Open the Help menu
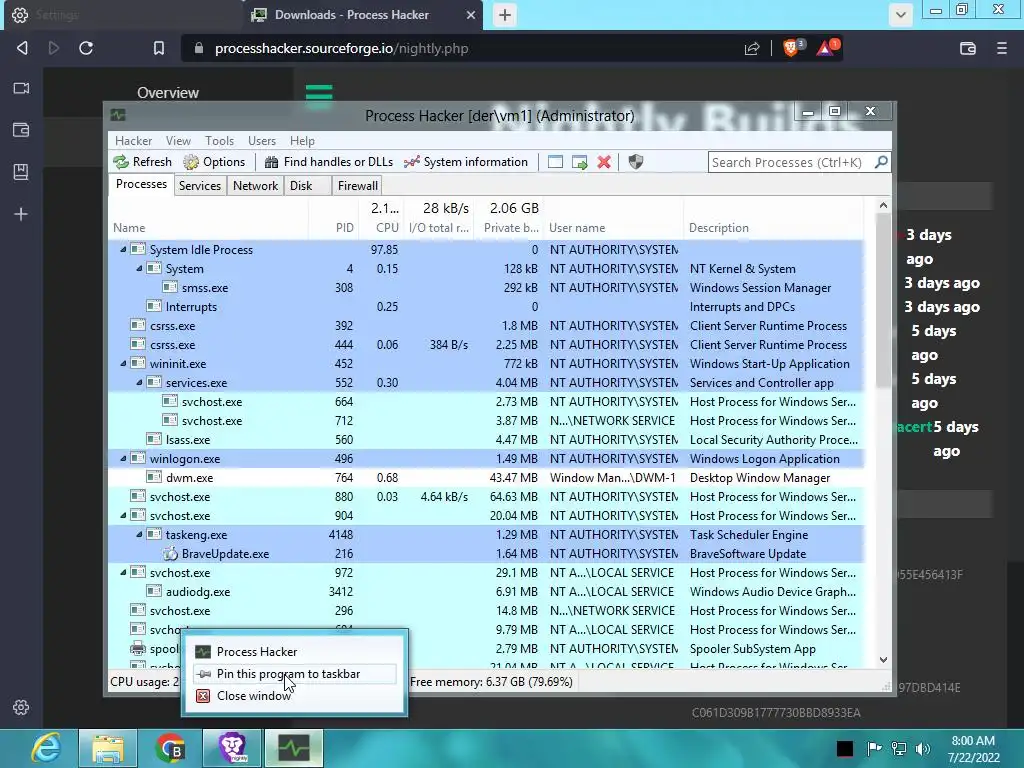1024x768 pixels. coord(302,140)
